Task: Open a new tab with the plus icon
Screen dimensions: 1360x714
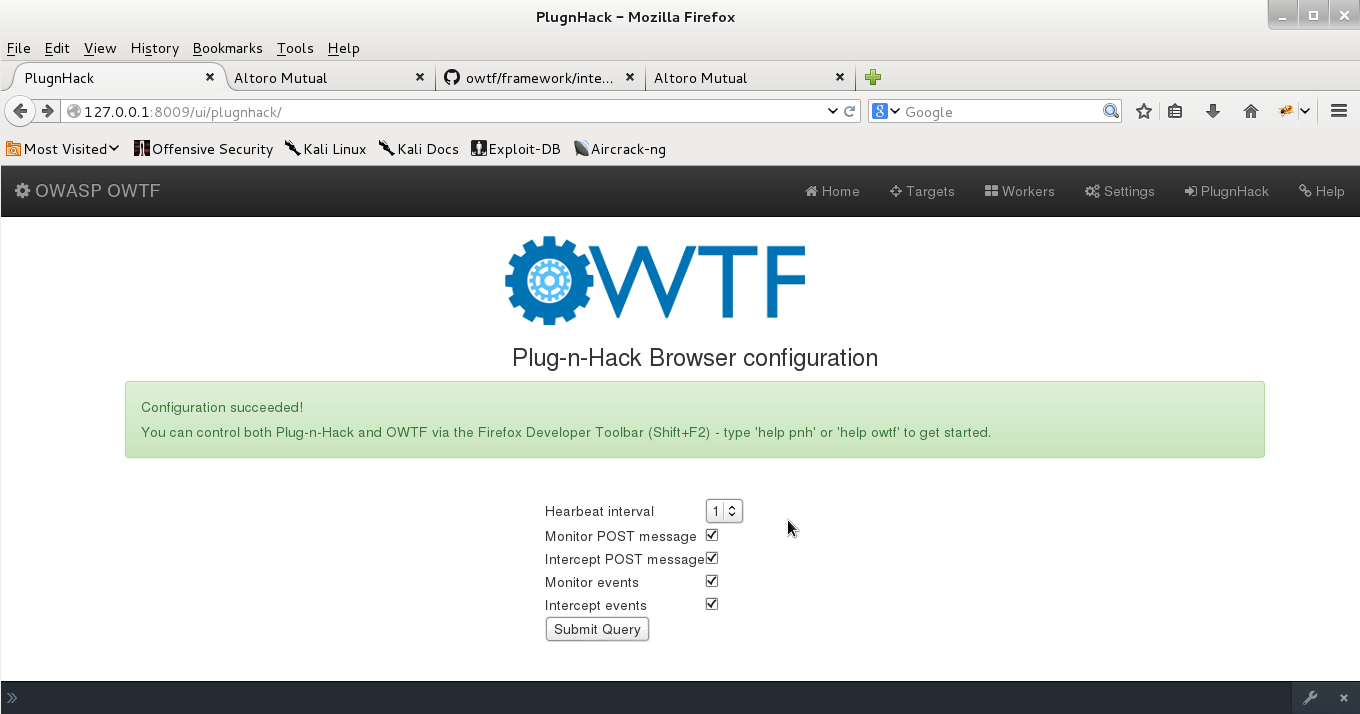Action: tap(873, 77)
